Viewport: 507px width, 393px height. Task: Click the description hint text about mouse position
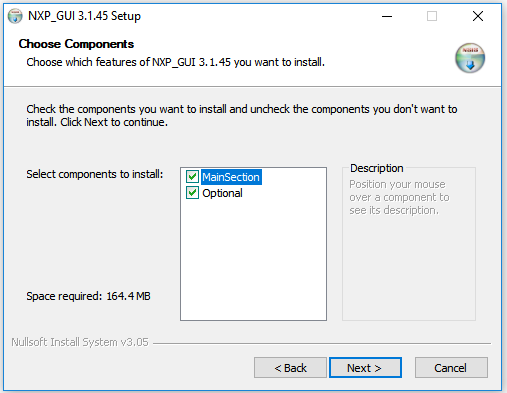(399, 197)
